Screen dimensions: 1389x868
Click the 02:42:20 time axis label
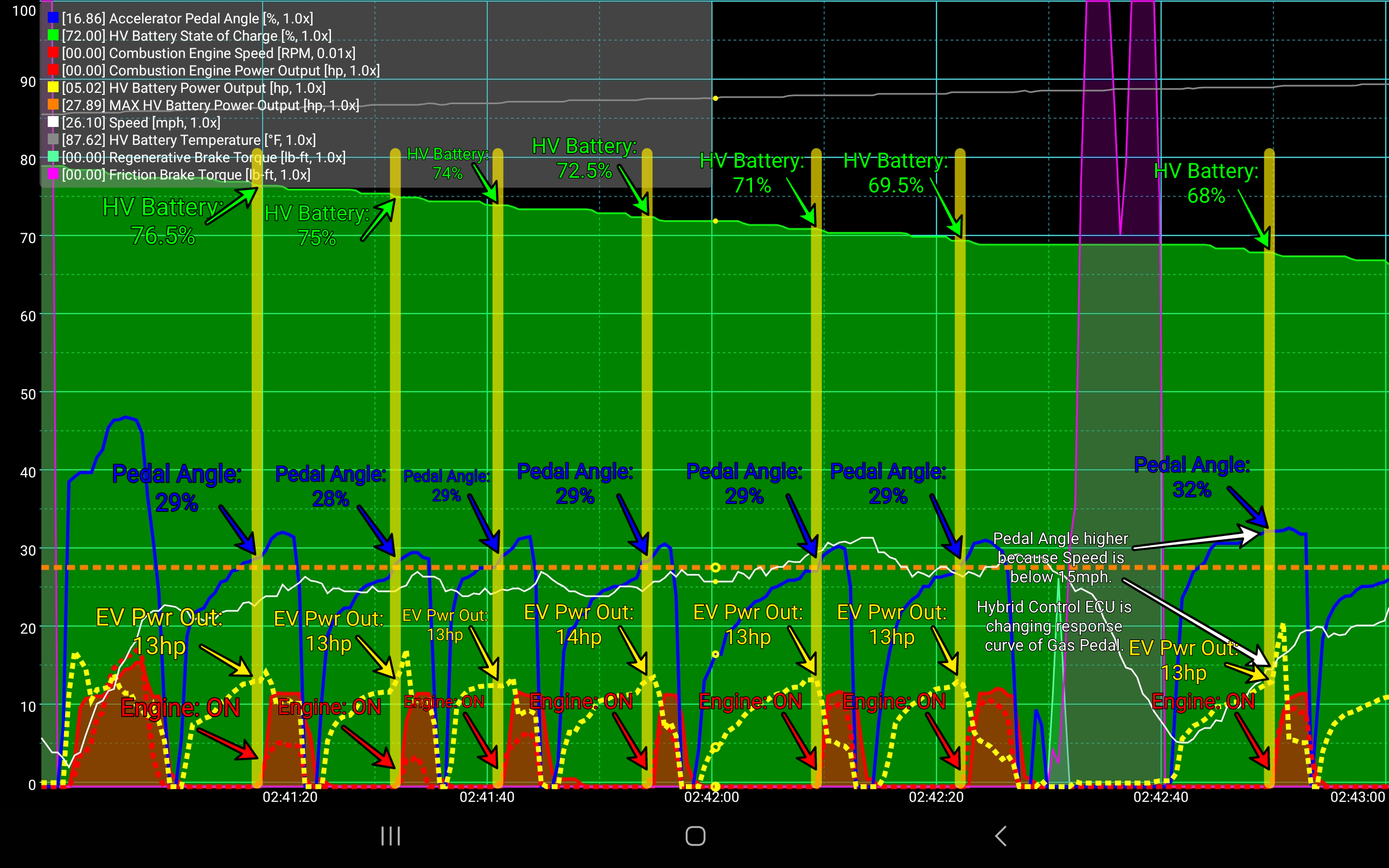point(936,797)
